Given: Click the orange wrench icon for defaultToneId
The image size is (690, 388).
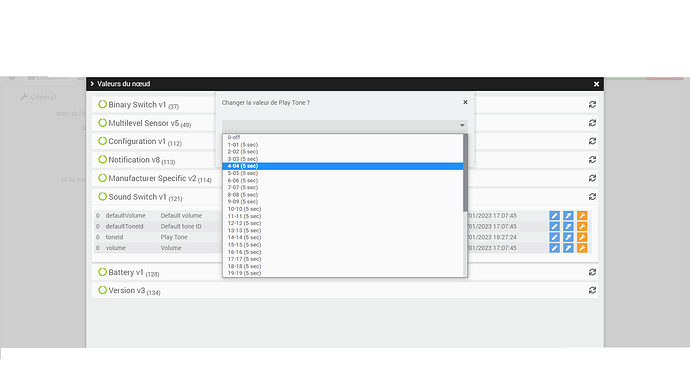Looking at the screenshot, I should pos(582,227).
